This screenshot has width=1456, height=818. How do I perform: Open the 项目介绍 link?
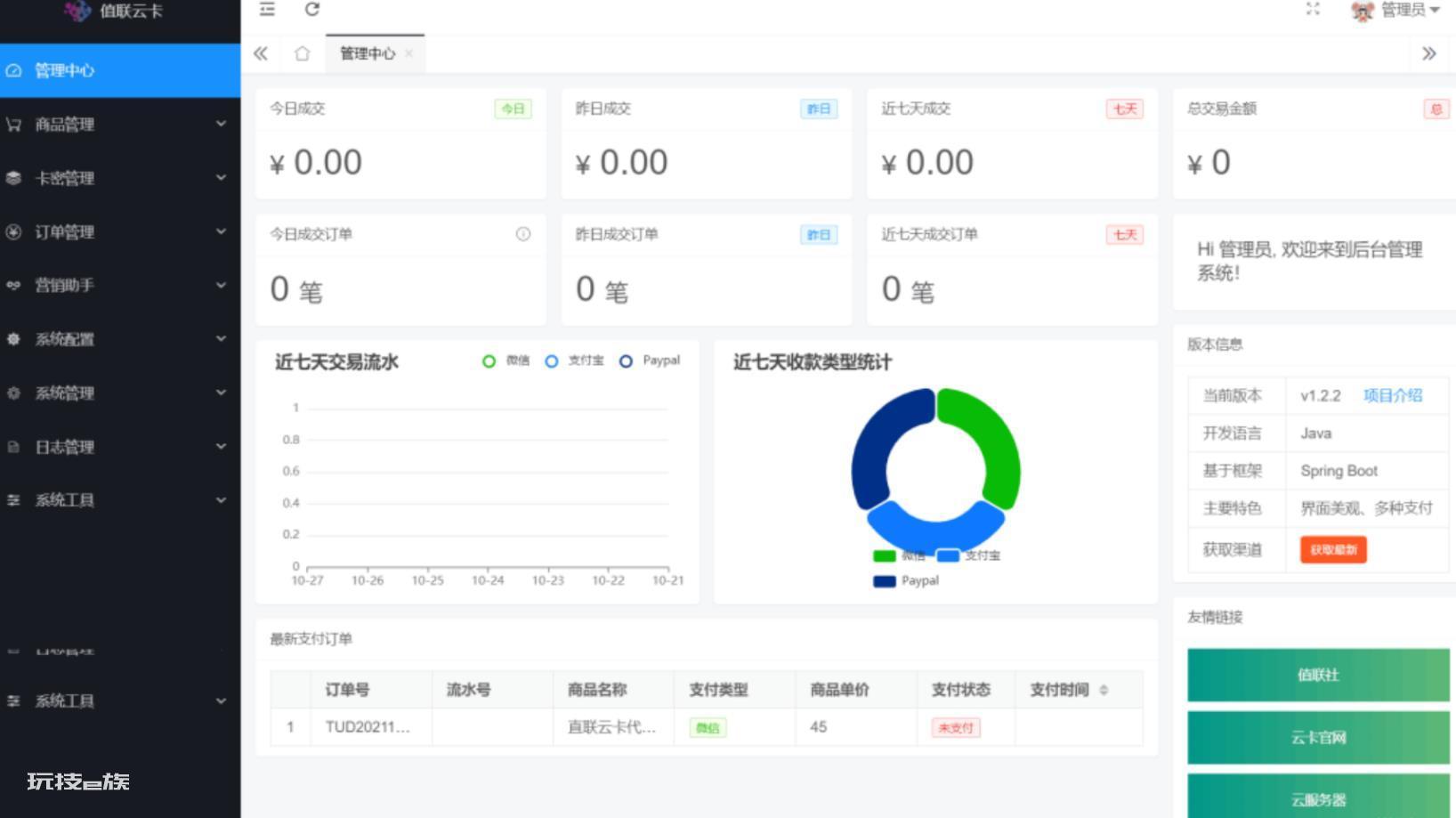[1393, 395]
